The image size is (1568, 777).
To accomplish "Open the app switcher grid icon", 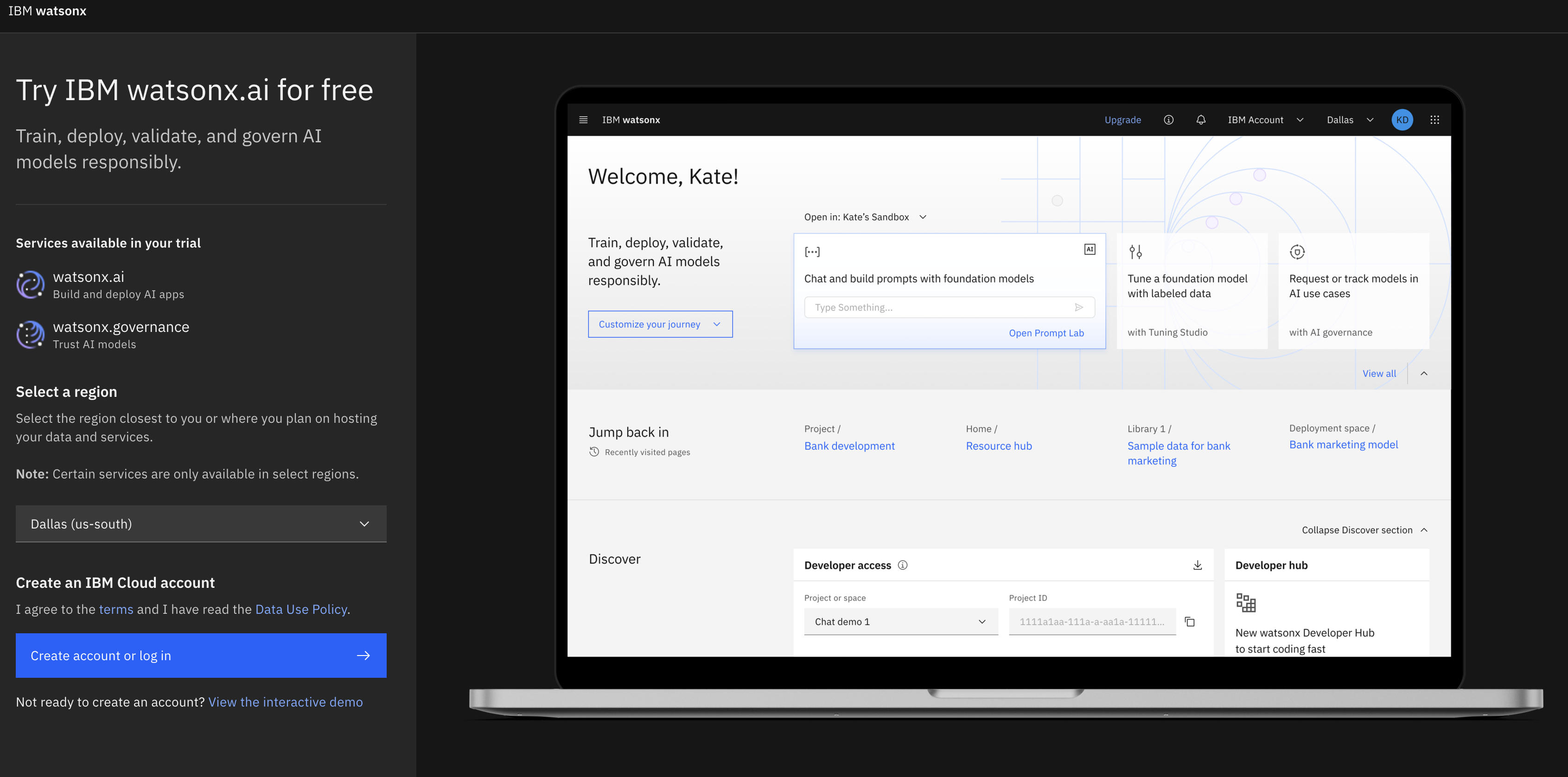I will point(1434,120).
